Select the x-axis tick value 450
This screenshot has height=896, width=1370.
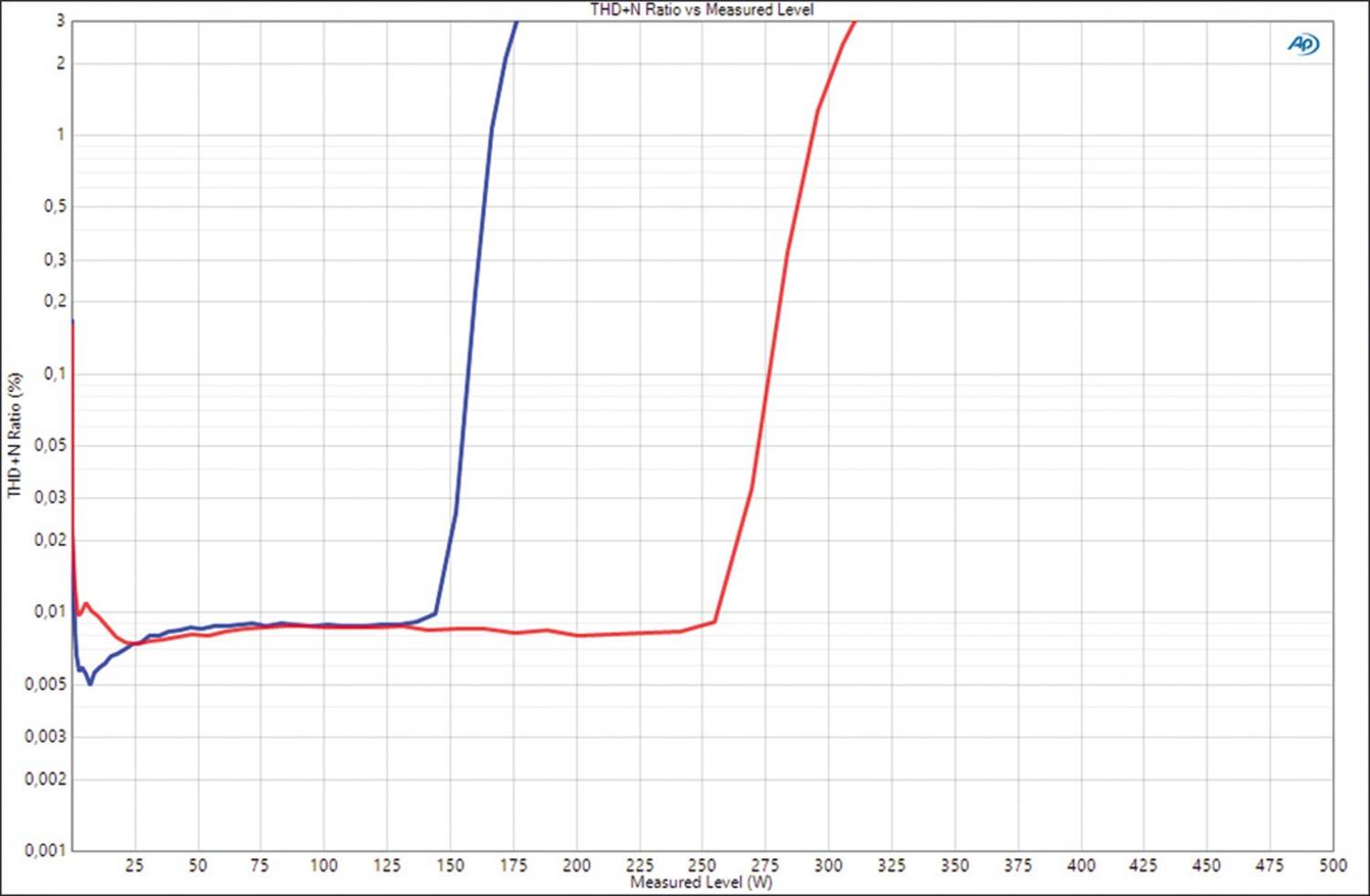point(1207,865)
